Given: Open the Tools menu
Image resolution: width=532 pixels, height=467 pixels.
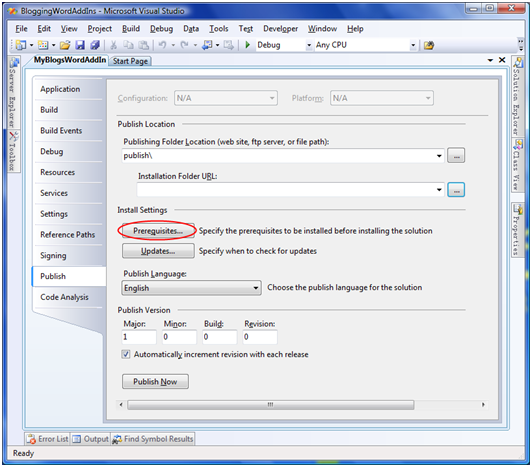Looking at the screenshot, I should [x=218, y=29].
